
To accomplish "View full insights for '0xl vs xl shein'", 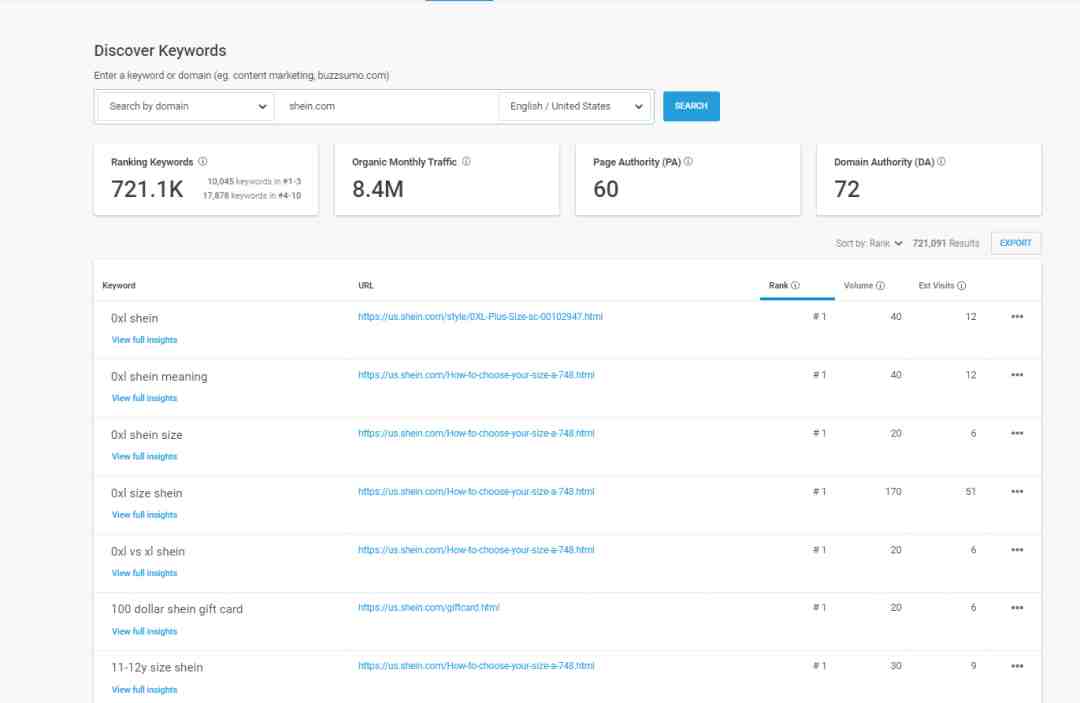I will point(145,574).
